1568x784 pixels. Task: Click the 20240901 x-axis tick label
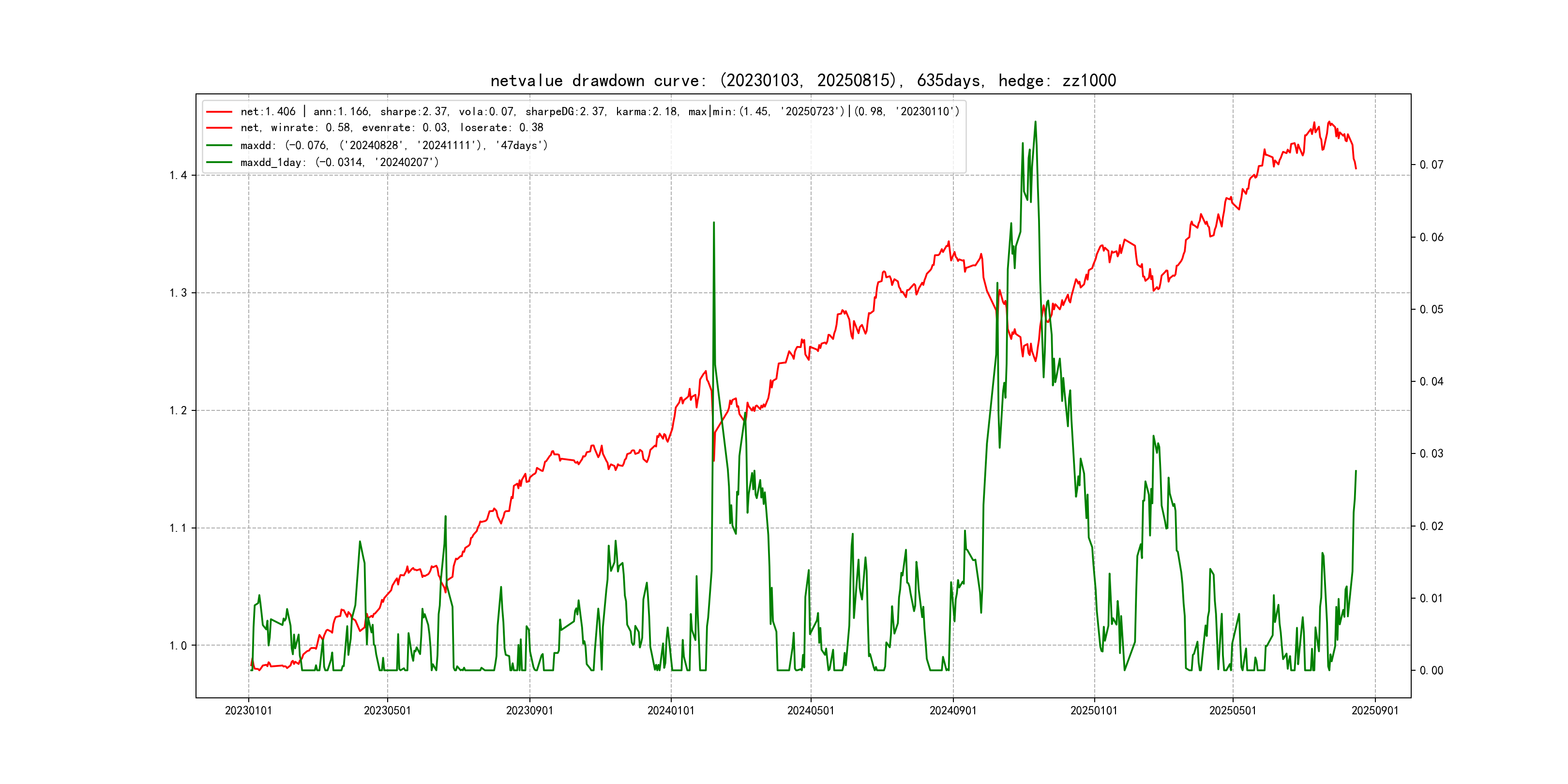(952, 710)
